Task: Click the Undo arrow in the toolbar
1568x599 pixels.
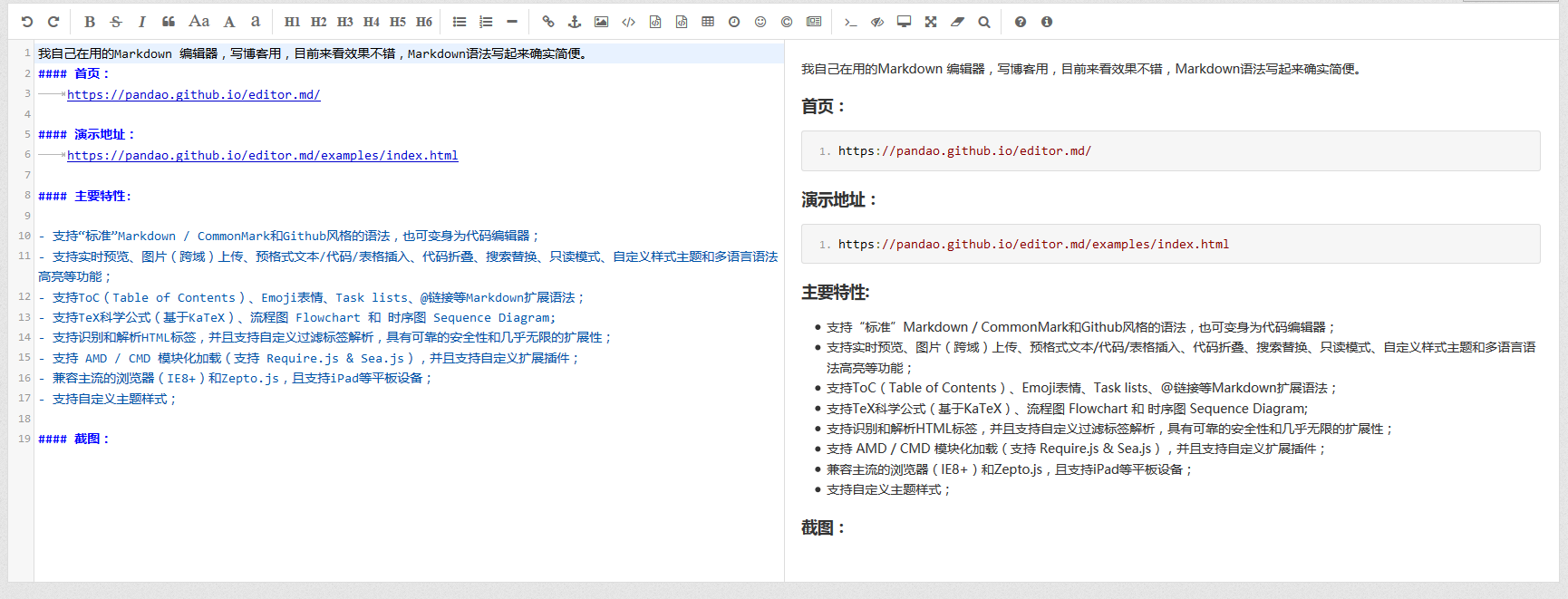Action: pyautogui.click(x=27, y=22)
